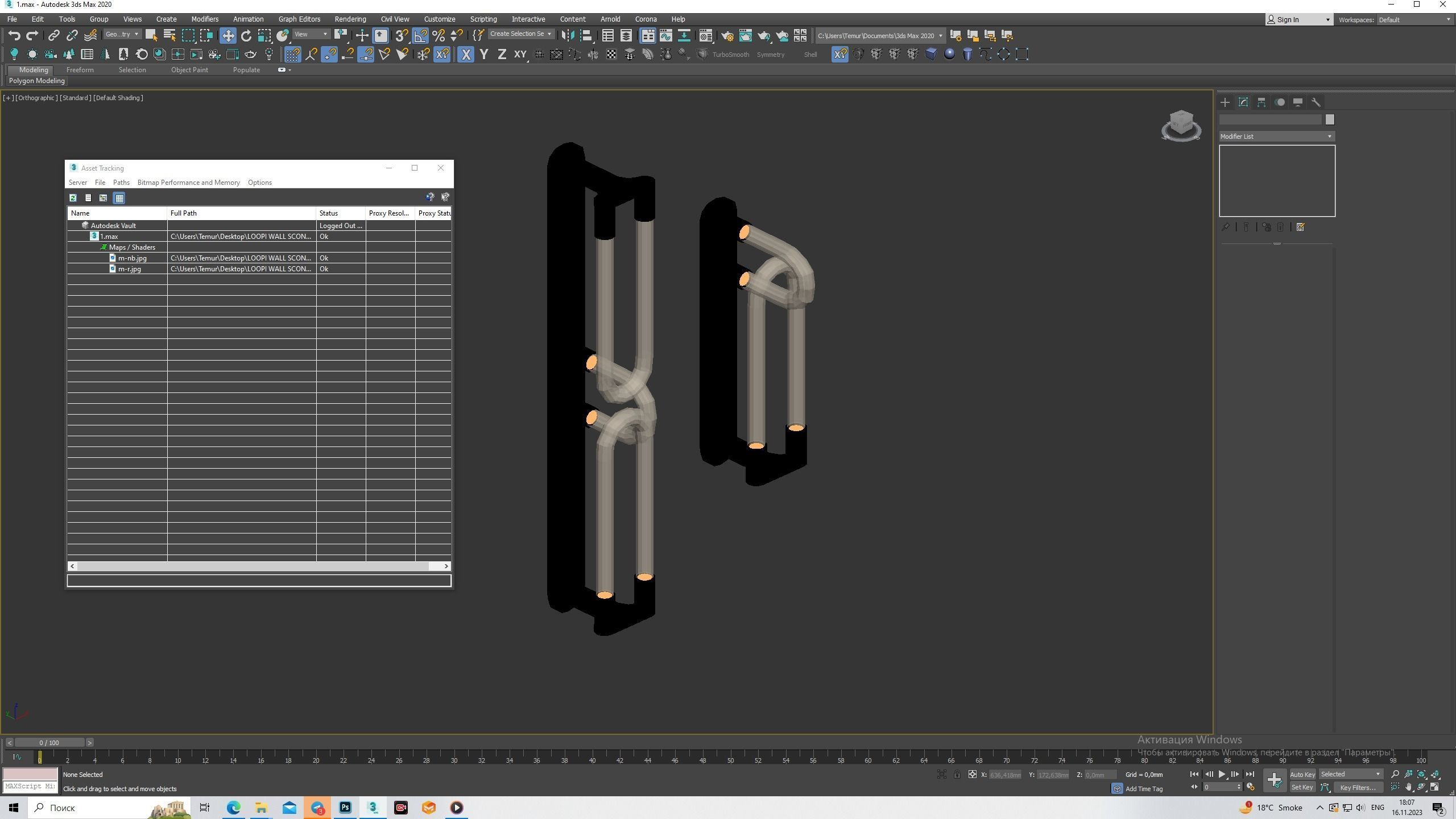Open the Hierarchy command panel tab
Screen dimensions: 1456x819
tap(1261, 102)
